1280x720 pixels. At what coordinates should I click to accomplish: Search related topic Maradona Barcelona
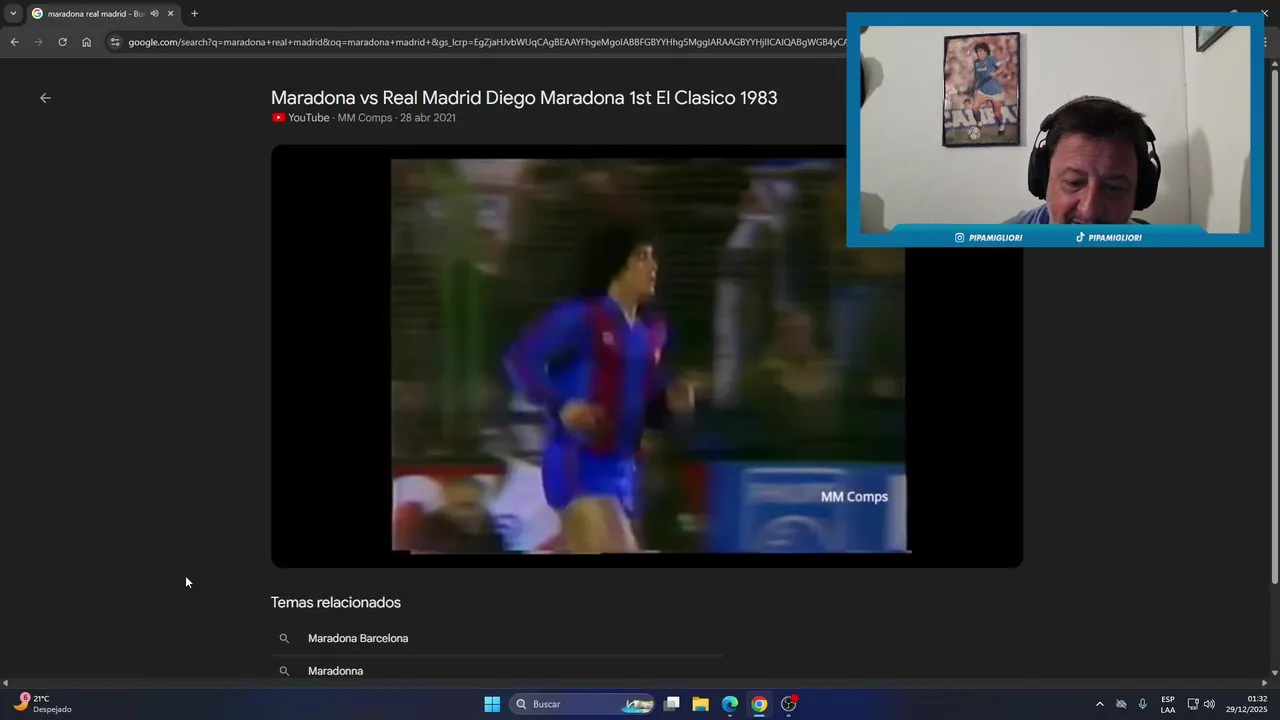pyautogui.click(x=358, y=638)
